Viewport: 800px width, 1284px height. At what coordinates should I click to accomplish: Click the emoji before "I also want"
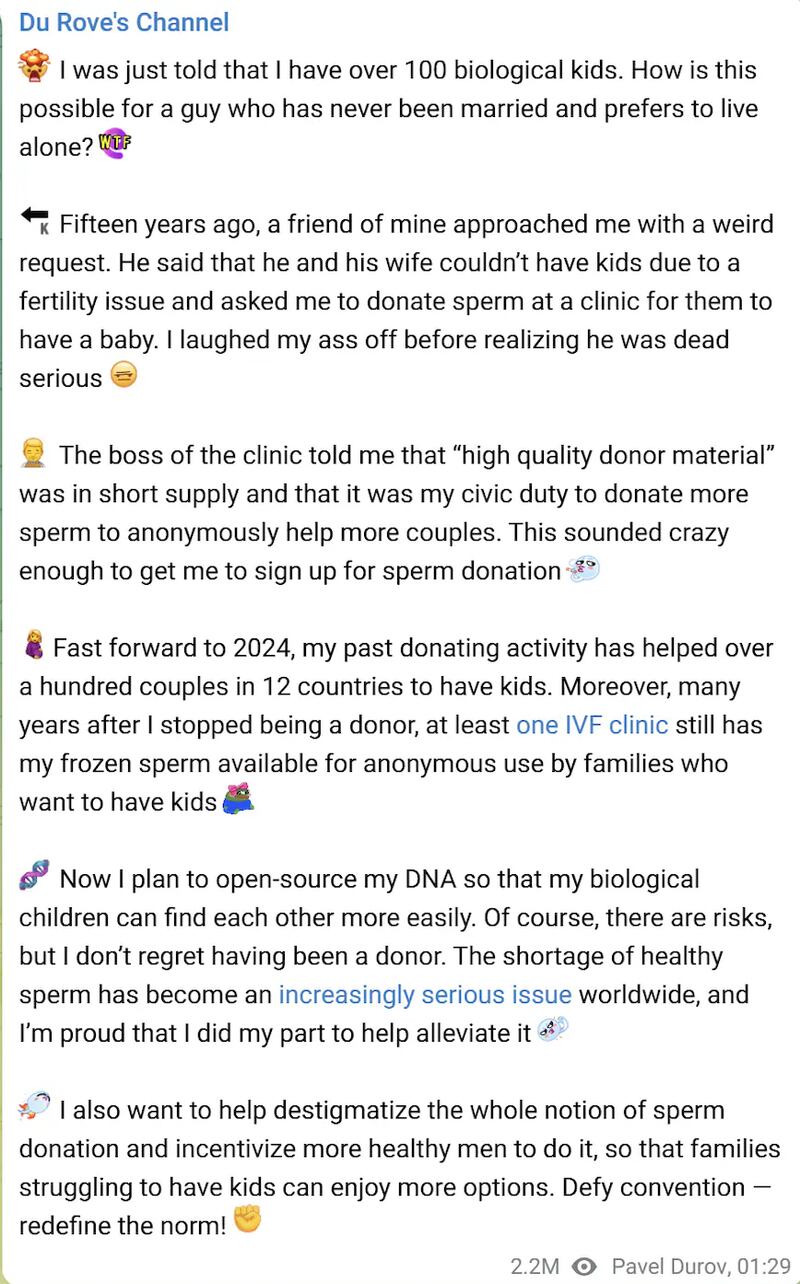[34, 1108]
